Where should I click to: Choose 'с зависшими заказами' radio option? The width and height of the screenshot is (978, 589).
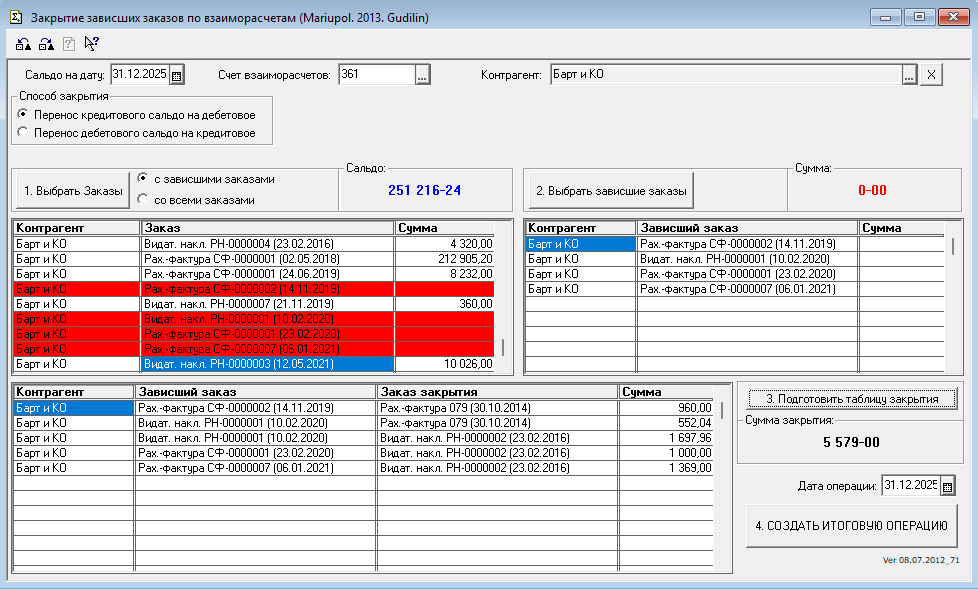(x=143, y=180)
